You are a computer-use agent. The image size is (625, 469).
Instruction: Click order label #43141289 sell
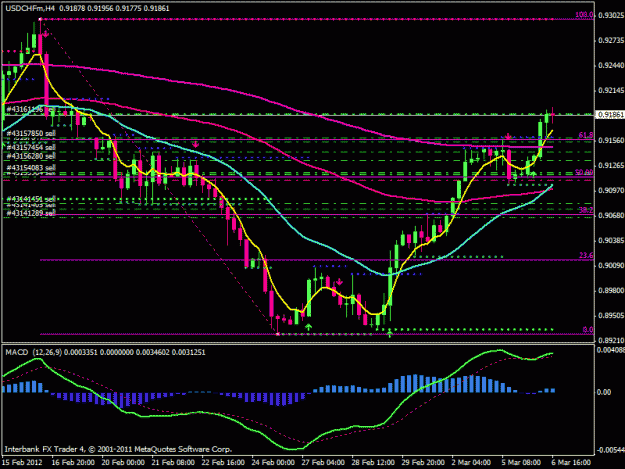click(x=31, y=214)
